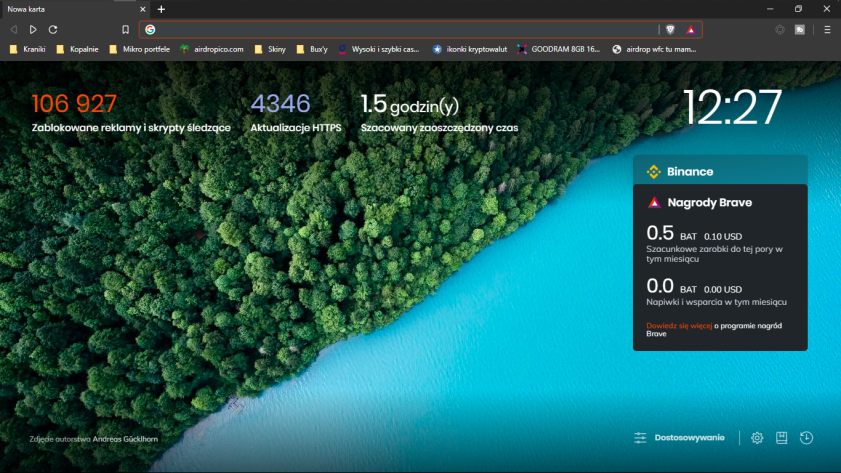The image size is (841, 473).
Task: Open airdrop wfc tu mam... bookmark
Action: pyautogui.click(x=654, y=49)
